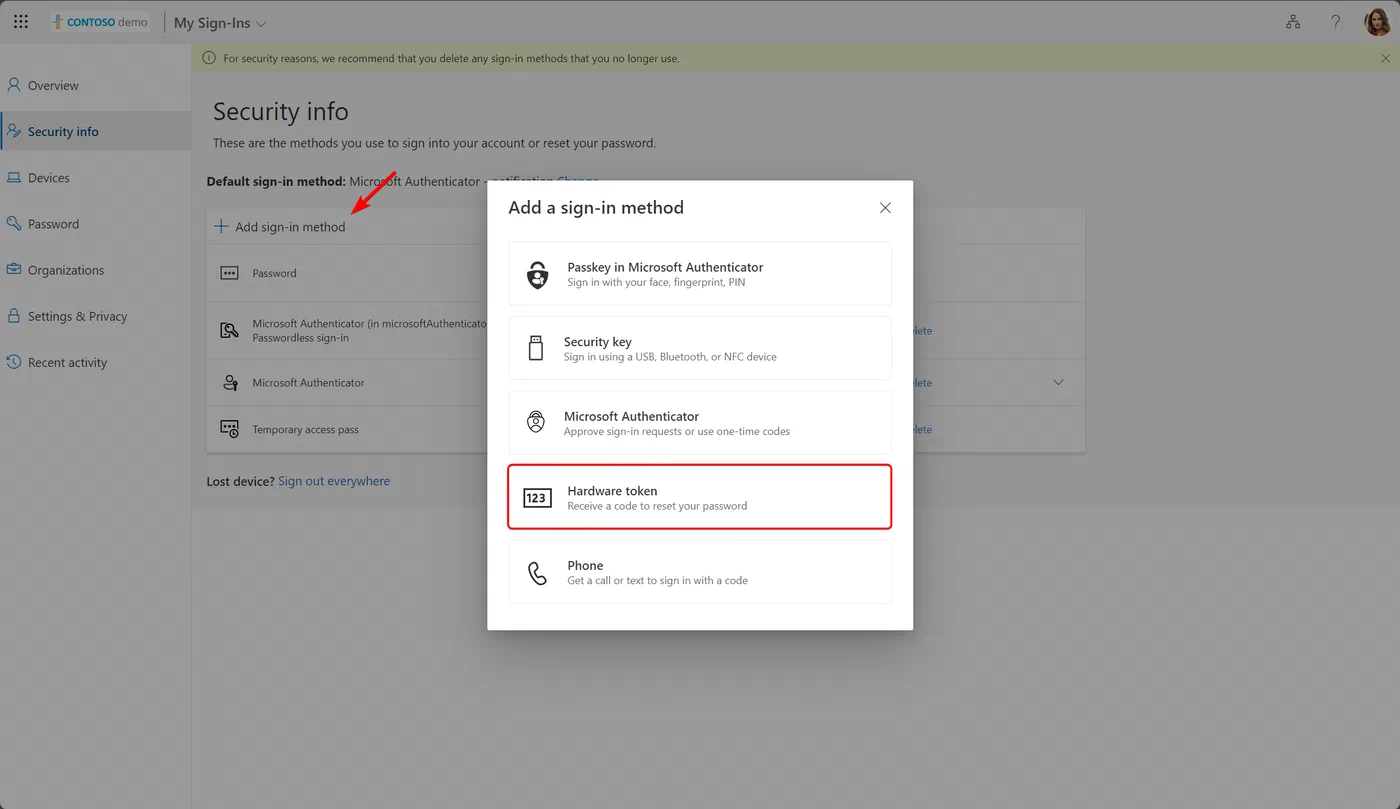Image resolution: width=1400 pixels, height=809 pixels.
Task: Open the app launcher grid icon
Action: coord(21,22)
